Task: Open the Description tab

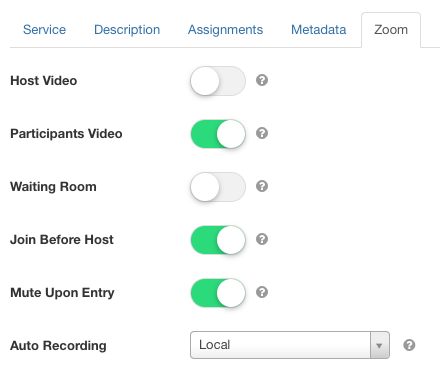Action: 127,30
